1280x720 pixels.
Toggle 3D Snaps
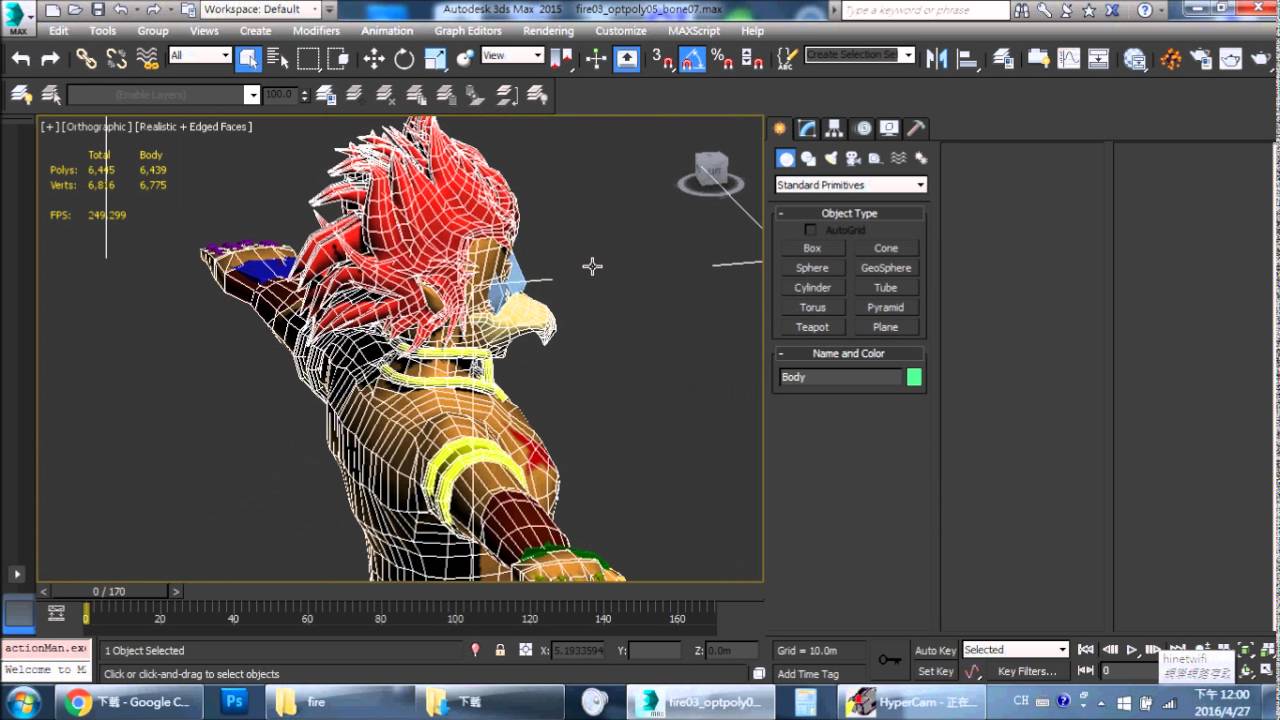tap(663, 59)
